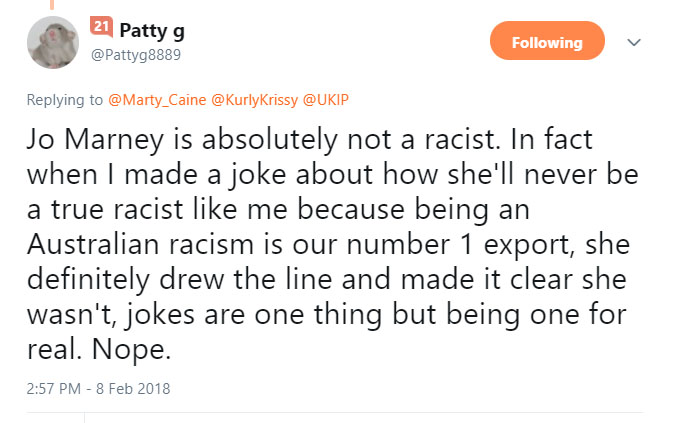Viewport: 673px width, 423px height.
Task: Open the 2:57 PM - 8 Feb 2018 timestamp
Action: pos(98,389)
